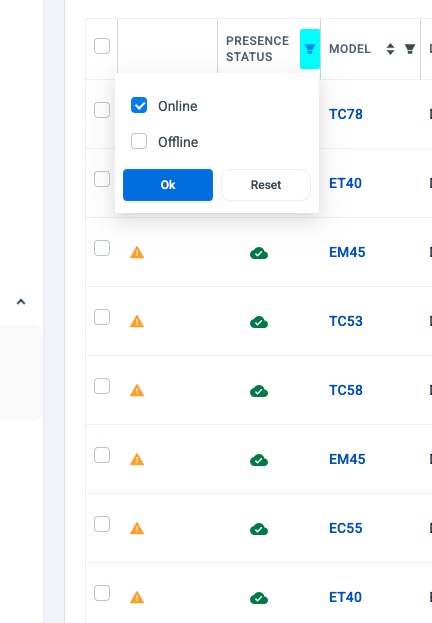Select the Offline option label
Viewport: 432px width, 623px height.
pos(178,142)
